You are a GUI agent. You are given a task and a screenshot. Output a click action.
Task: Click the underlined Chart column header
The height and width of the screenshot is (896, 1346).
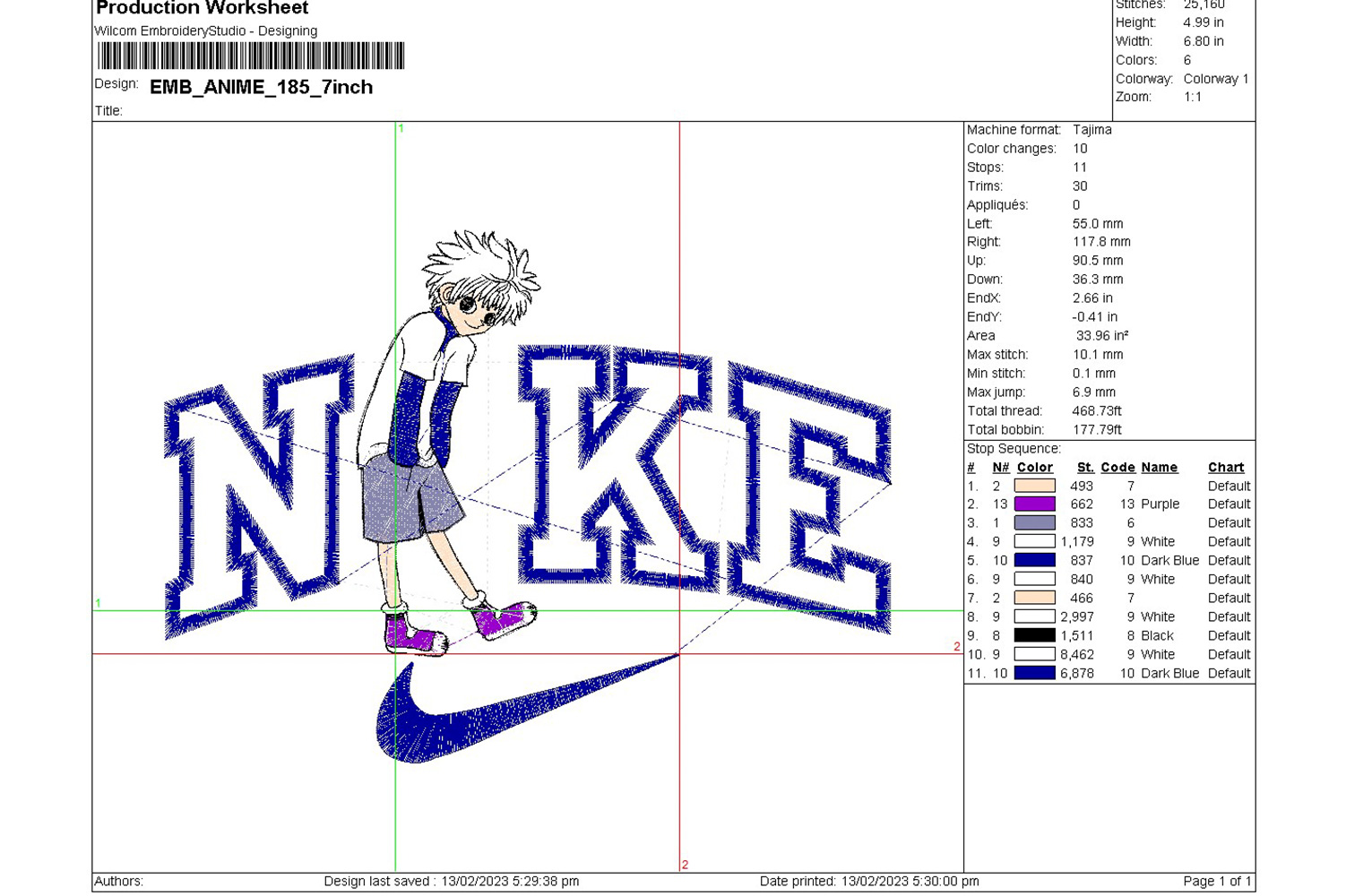click(x=1225, y=468)
